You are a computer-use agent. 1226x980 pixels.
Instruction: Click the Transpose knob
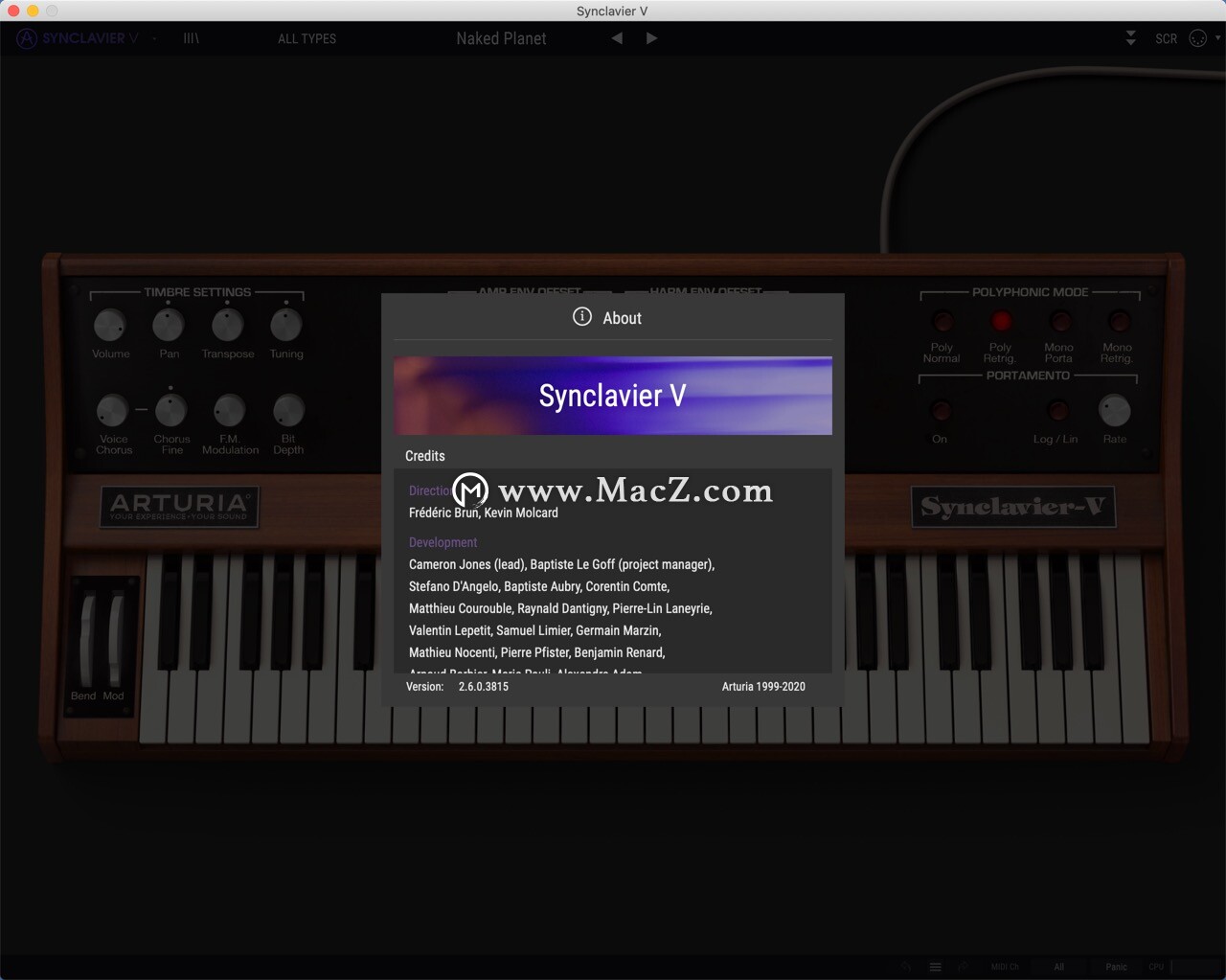[x=227, y=326]
